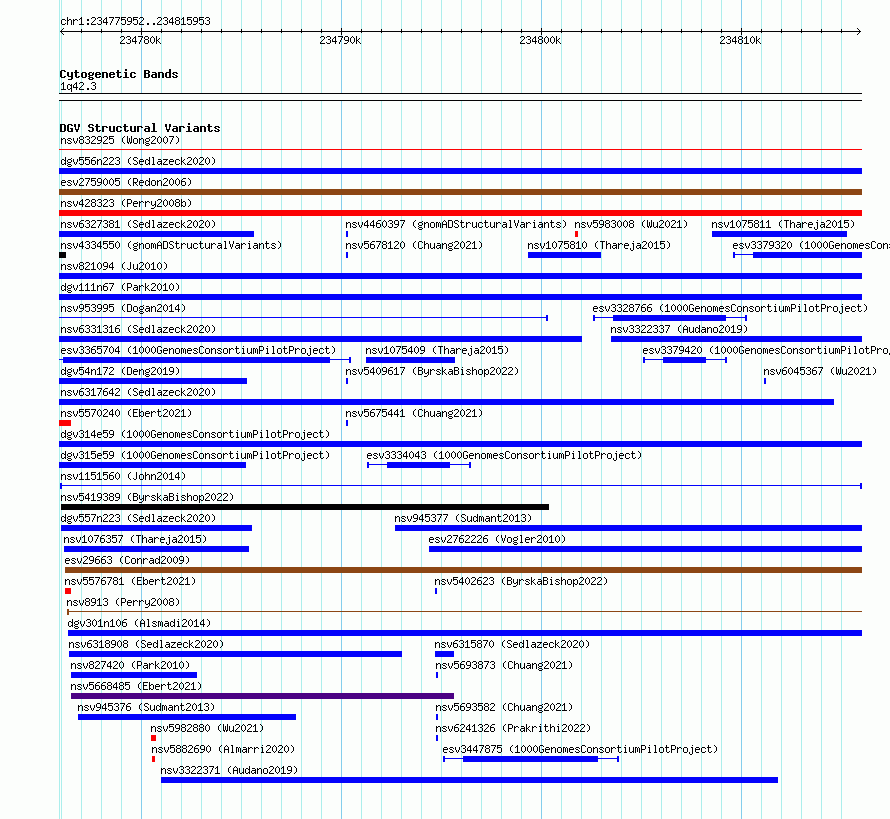Viewport: 890px width, 819px height.
Task: Click dgv301n106 (Alsmadi2014) label
Action: tap(139, 623)
